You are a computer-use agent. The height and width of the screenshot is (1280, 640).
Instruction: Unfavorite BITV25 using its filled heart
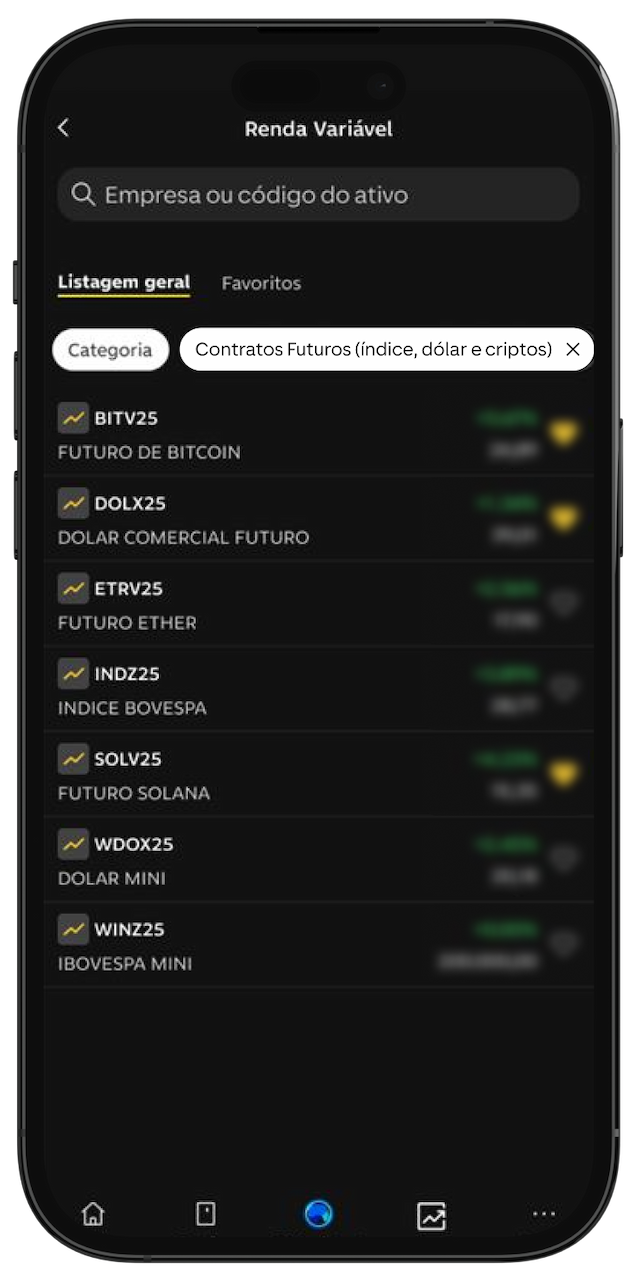click(x=563, y=433)
